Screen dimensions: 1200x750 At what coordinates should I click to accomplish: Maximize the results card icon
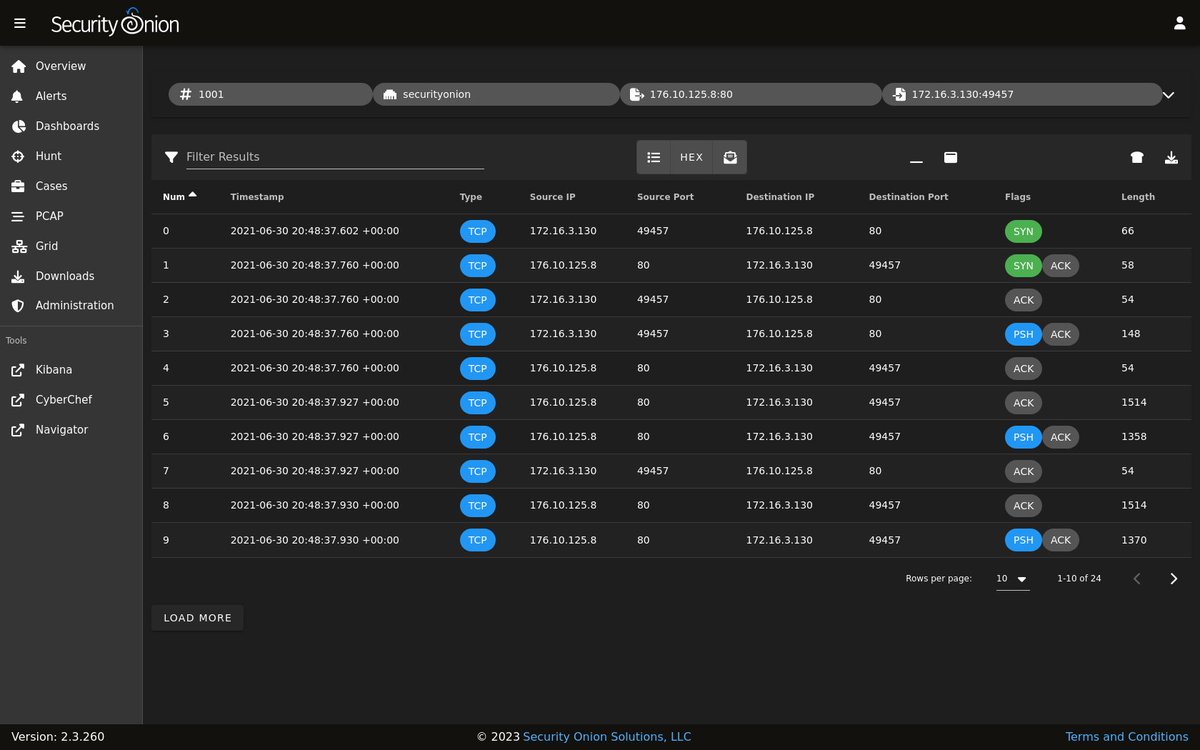click(x=950, y=157)
